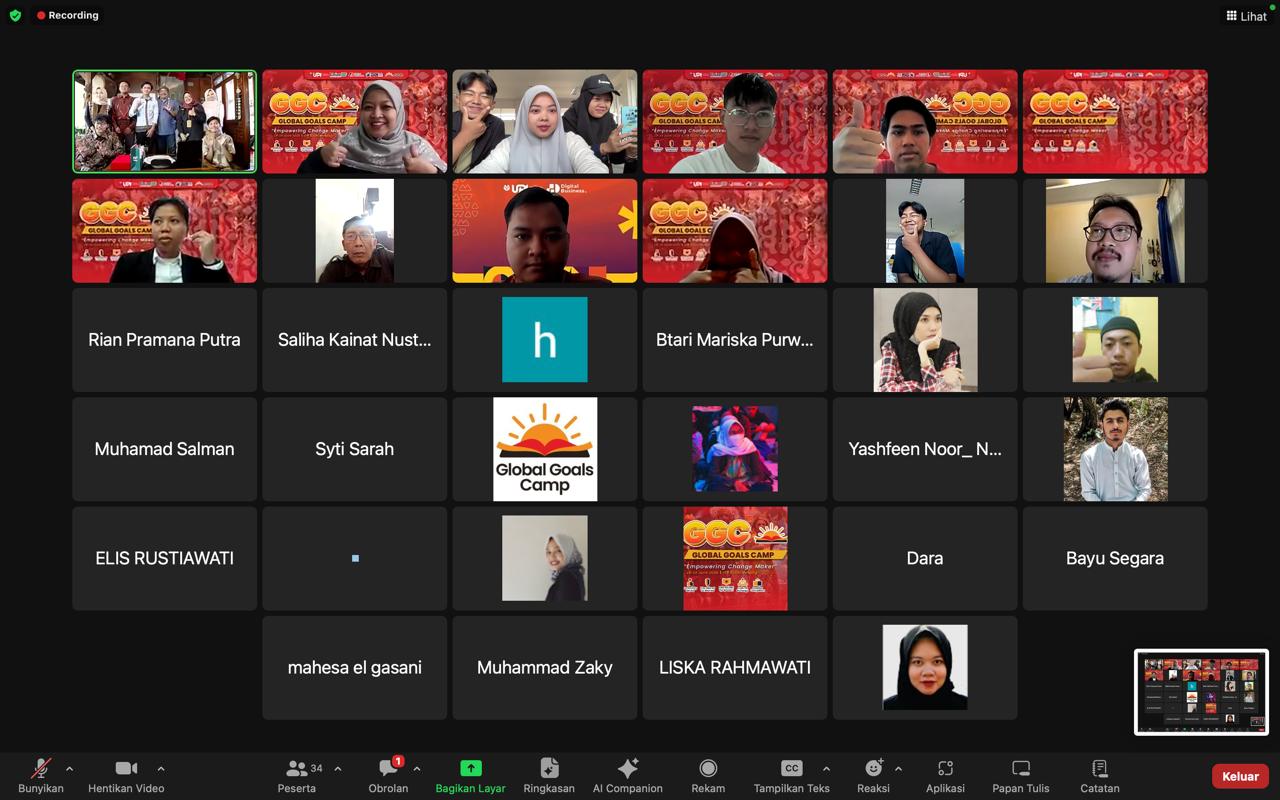The image size is (1280, 800).
Task: Select the tile with tiny blue square
Action: point(354,558)
